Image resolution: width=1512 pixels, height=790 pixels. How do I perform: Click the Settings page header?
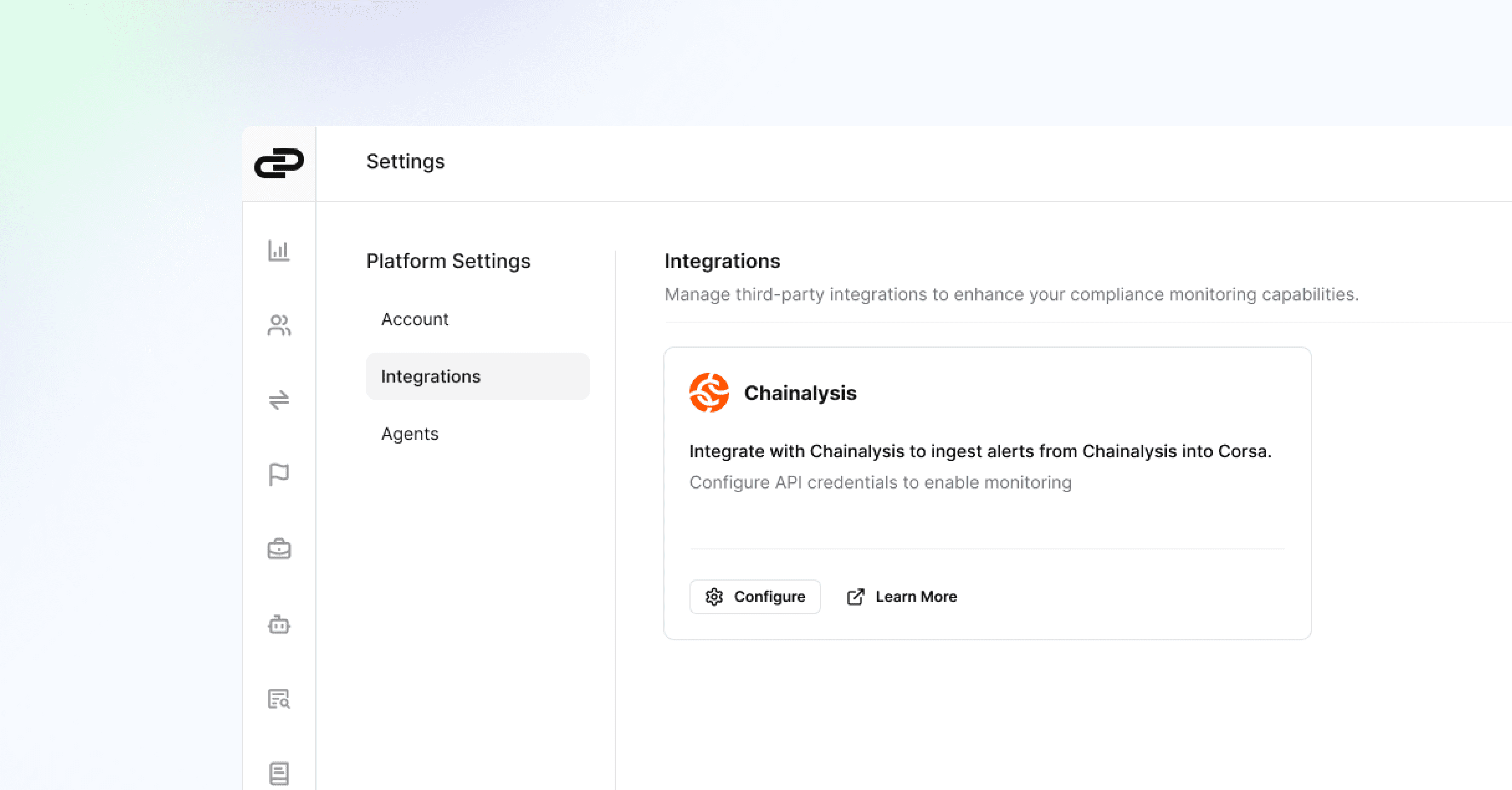coord(406,161)
